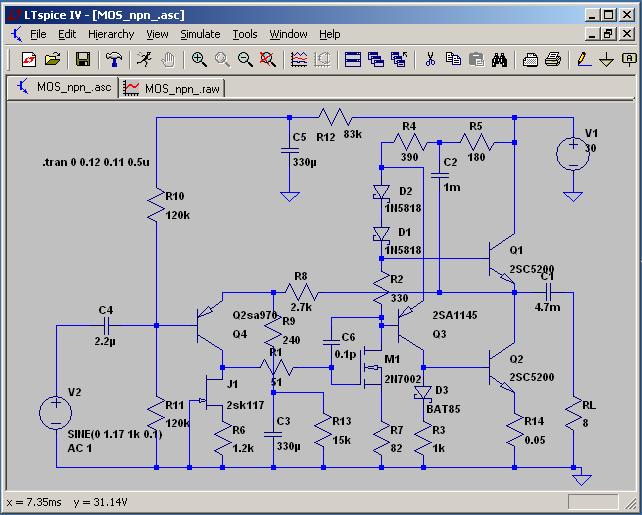Click the 2SC5200 label of Q1
The width and height of the screenshot is (642, 515).
coord(531,269)
